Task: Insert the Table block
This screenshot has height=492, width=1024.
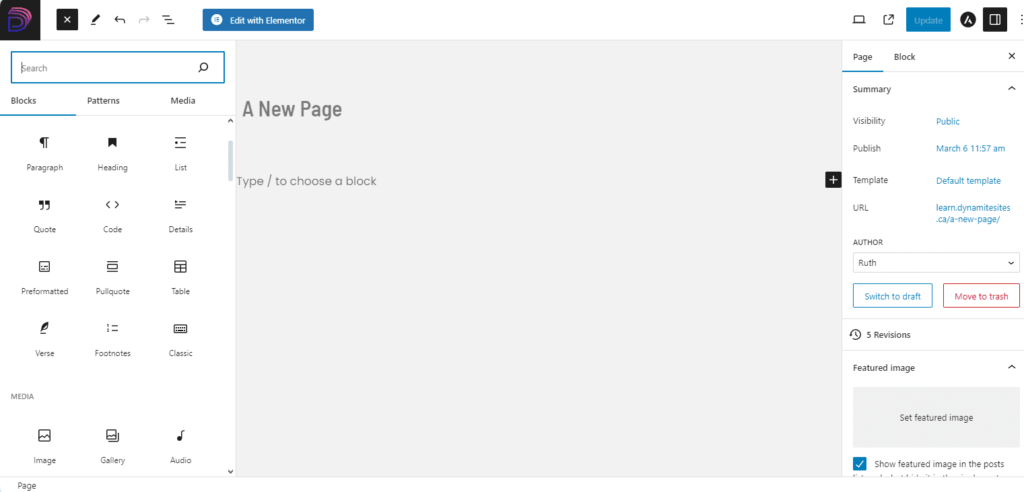Action: pos(180,277)
